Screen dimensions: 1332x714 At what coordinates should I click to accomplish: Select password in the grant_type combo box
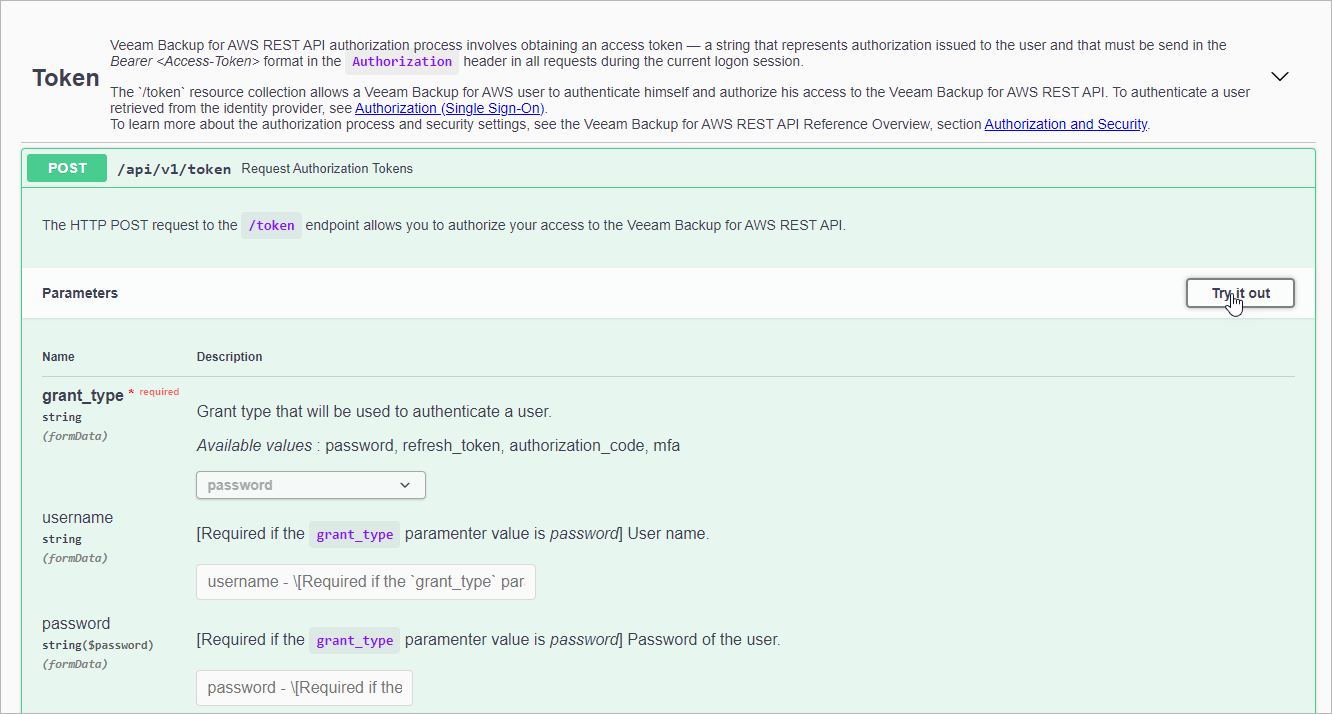(x=310, y=484)
